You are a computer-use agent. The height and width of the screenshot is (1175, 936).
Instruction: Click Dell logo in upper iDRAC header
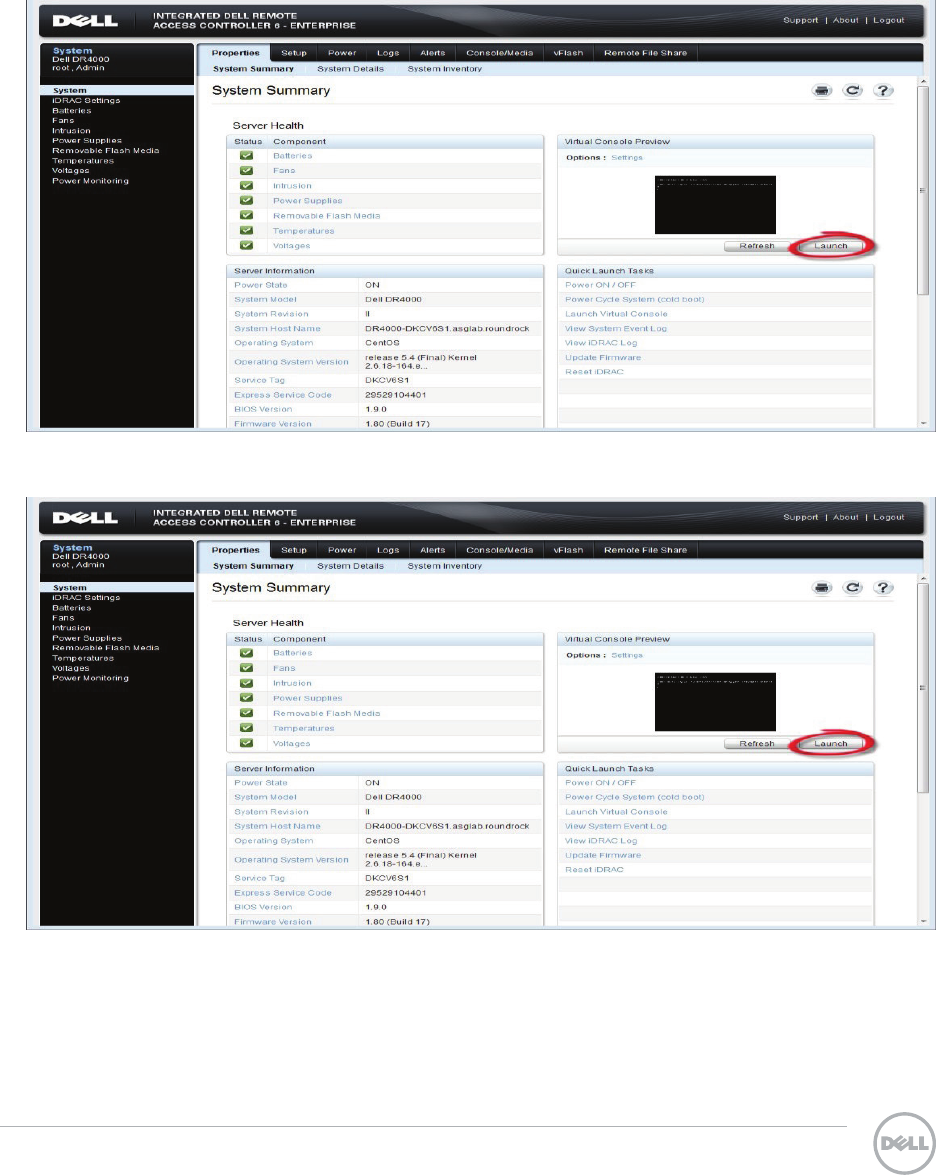click(x=85, y=21)
